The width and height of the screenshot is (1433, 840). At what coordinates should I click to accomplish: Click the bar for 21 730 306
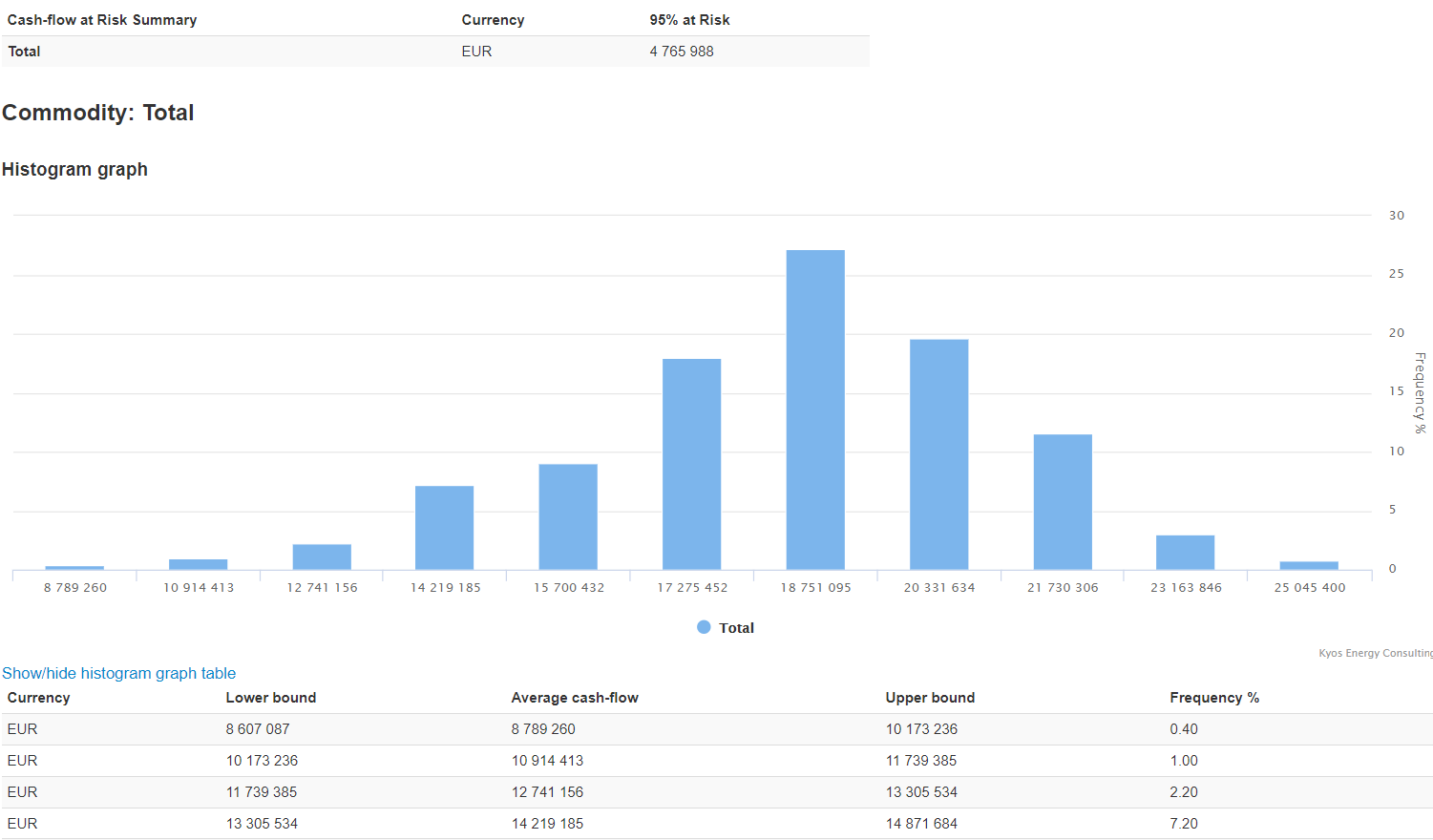click(x=1063, y=502)
